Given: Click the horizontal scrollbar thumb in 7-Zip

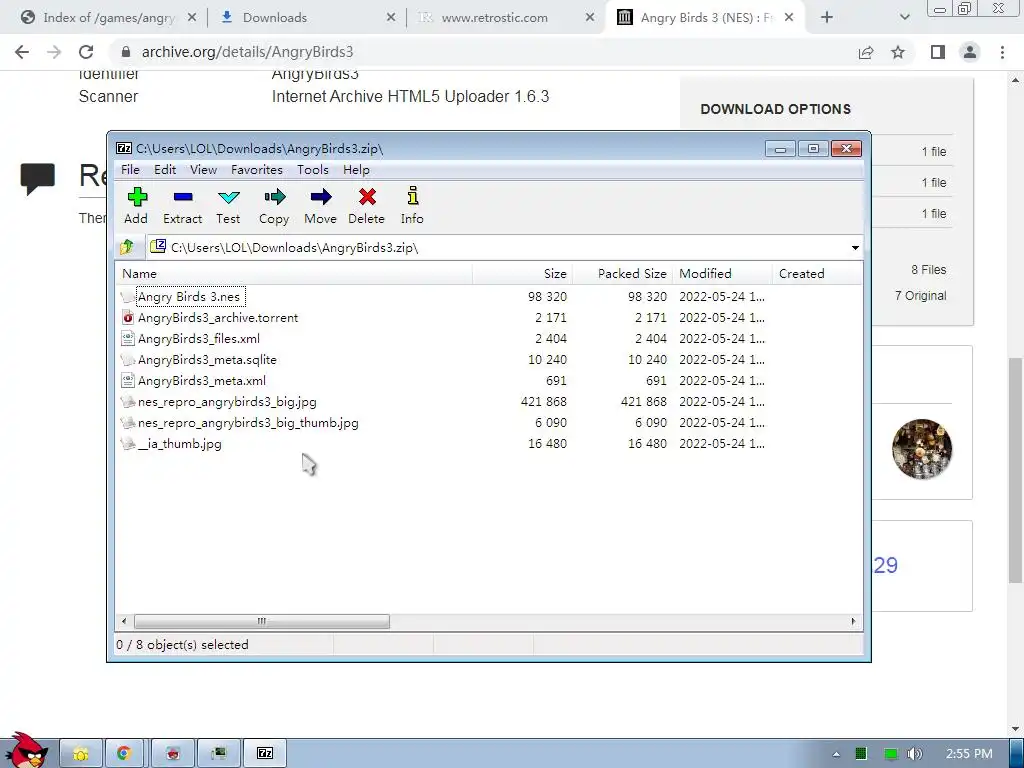Looking at the screenshot, I should click(261, 621).
